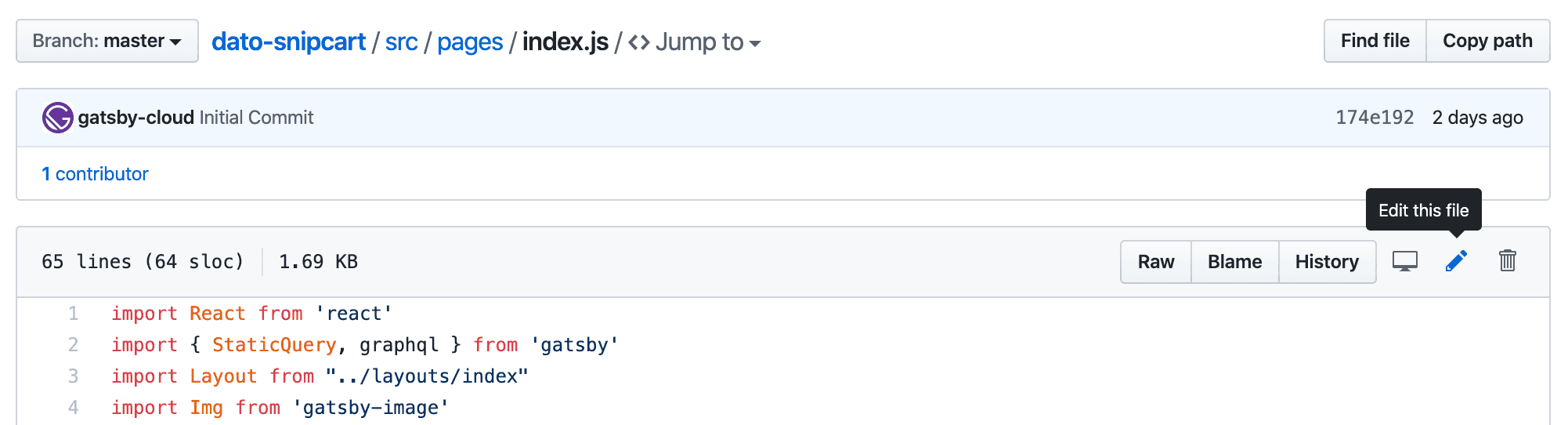Open the Initial Commit message link

pyautogui.click(x=256, y=118)
